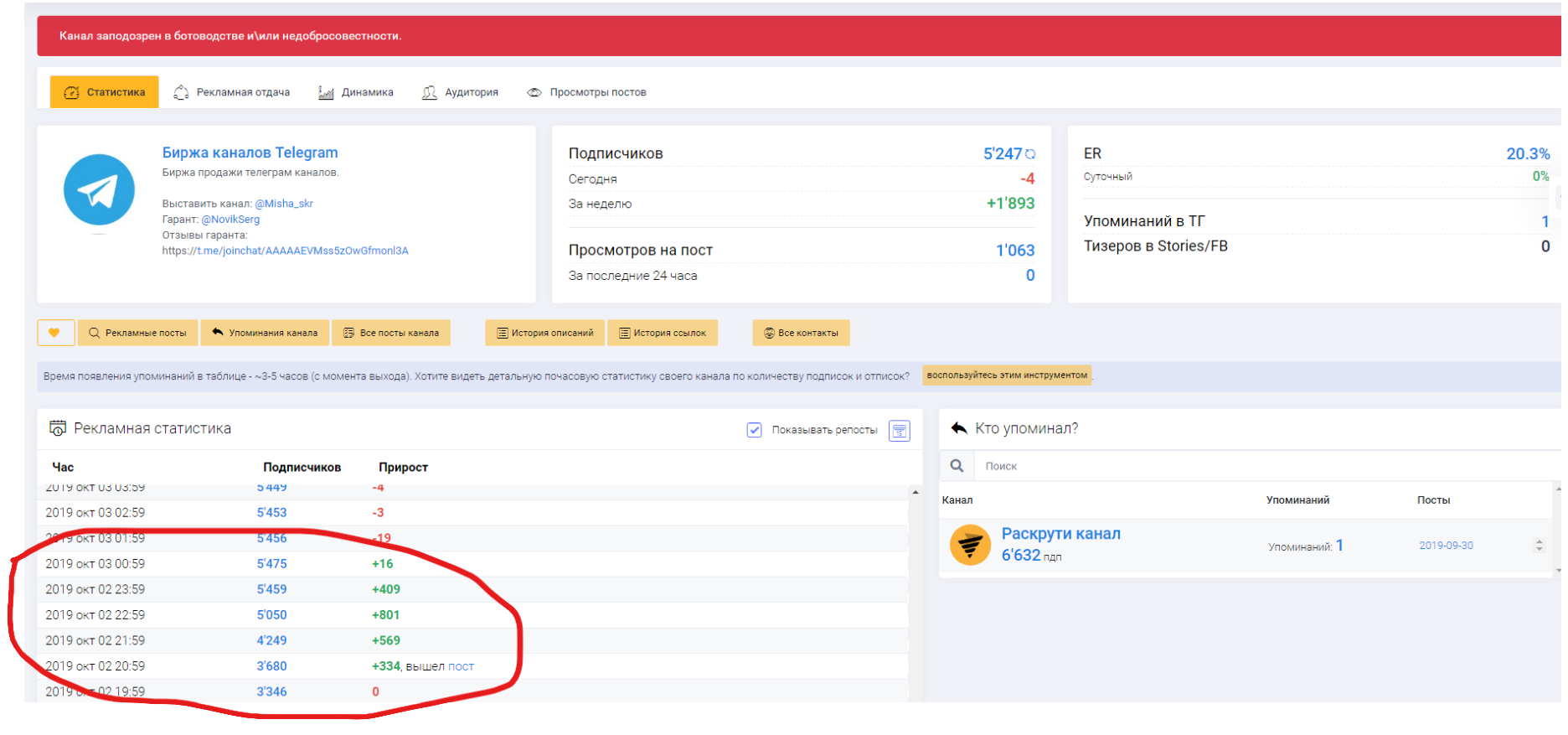
Task: Click subscribers value 5'475
Action: click(271, 564)
